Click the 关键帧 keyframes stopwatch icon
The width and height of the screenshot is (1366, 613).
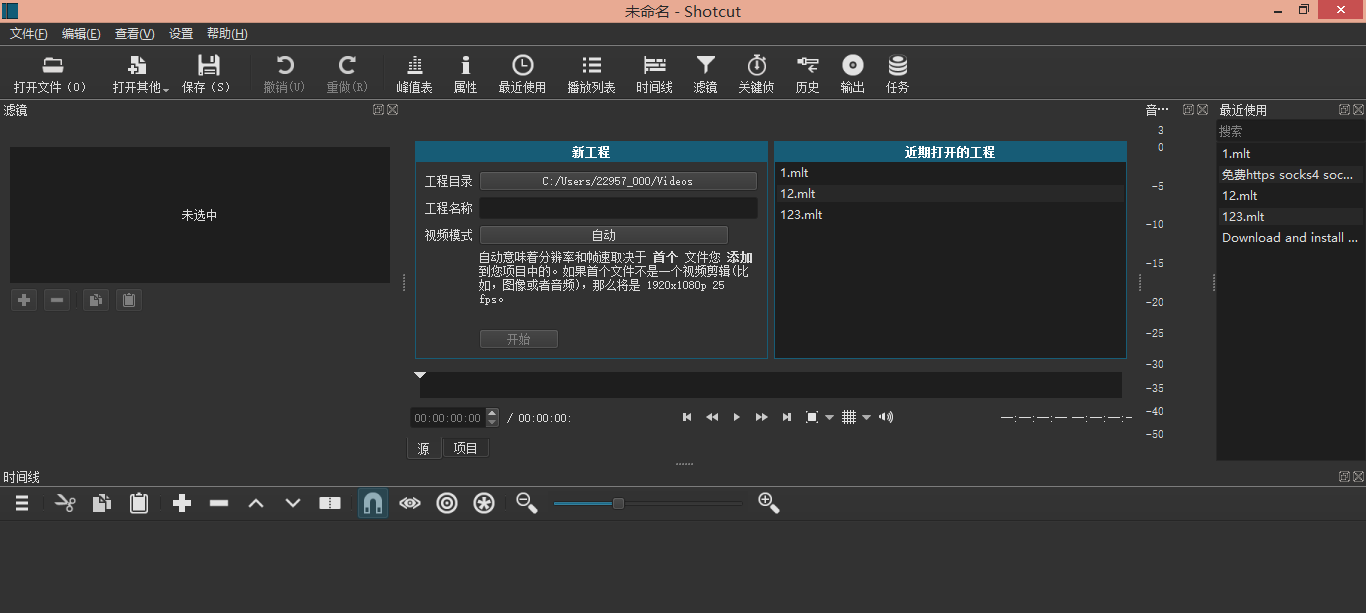pyautogui.click(x=756, y=75)
